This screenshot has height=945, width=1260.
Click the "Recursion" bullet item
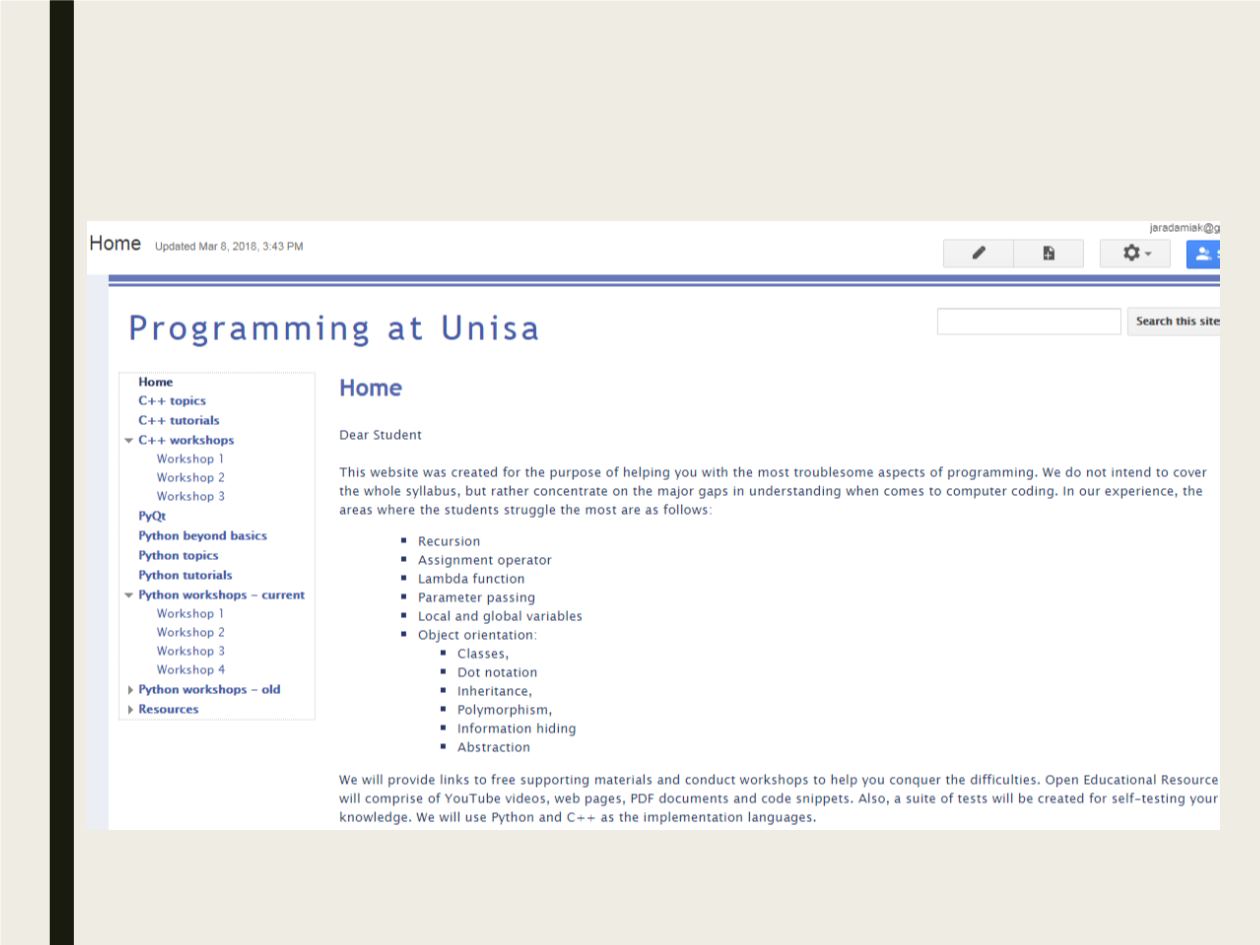coord(449,541)
